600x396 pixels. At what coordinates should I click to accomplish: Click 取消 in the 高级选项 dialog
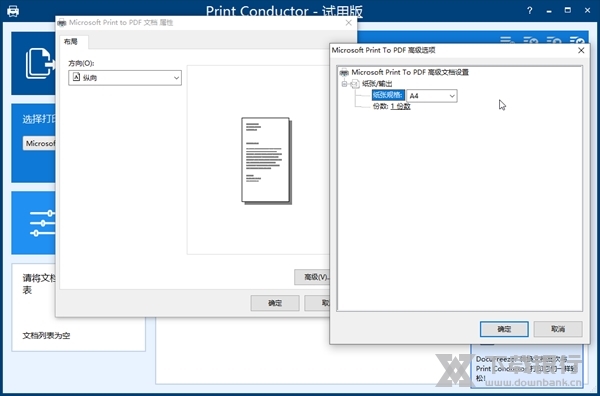(x=558, y=329)
